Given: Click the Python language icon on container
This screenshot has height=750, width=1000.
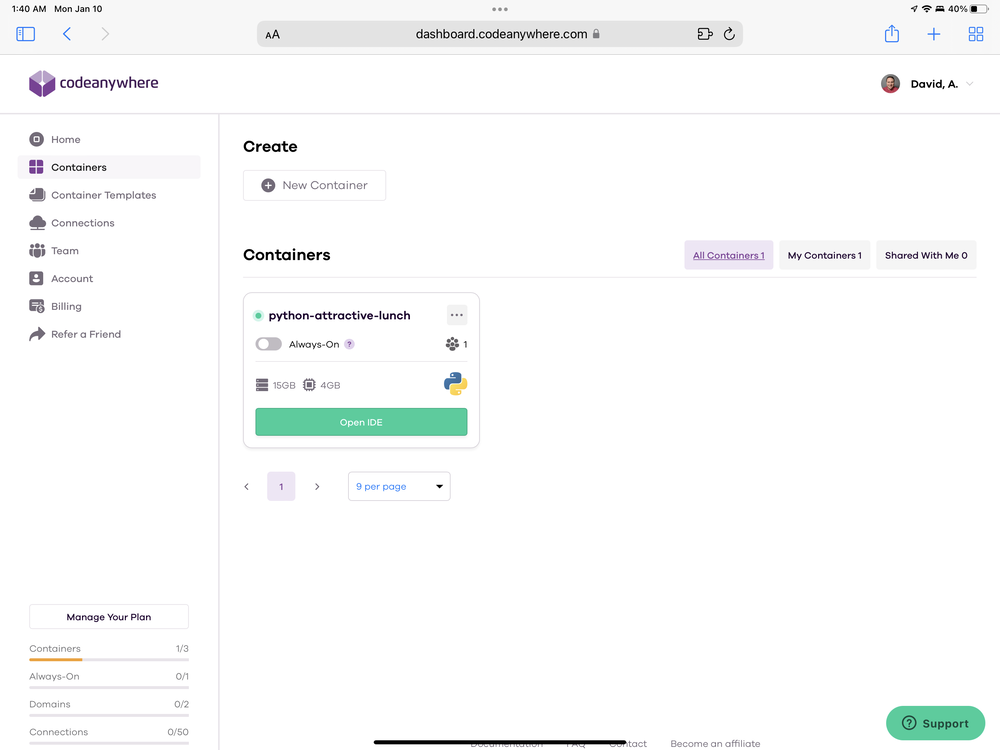Looking at the screenshot, I should 455,384.
